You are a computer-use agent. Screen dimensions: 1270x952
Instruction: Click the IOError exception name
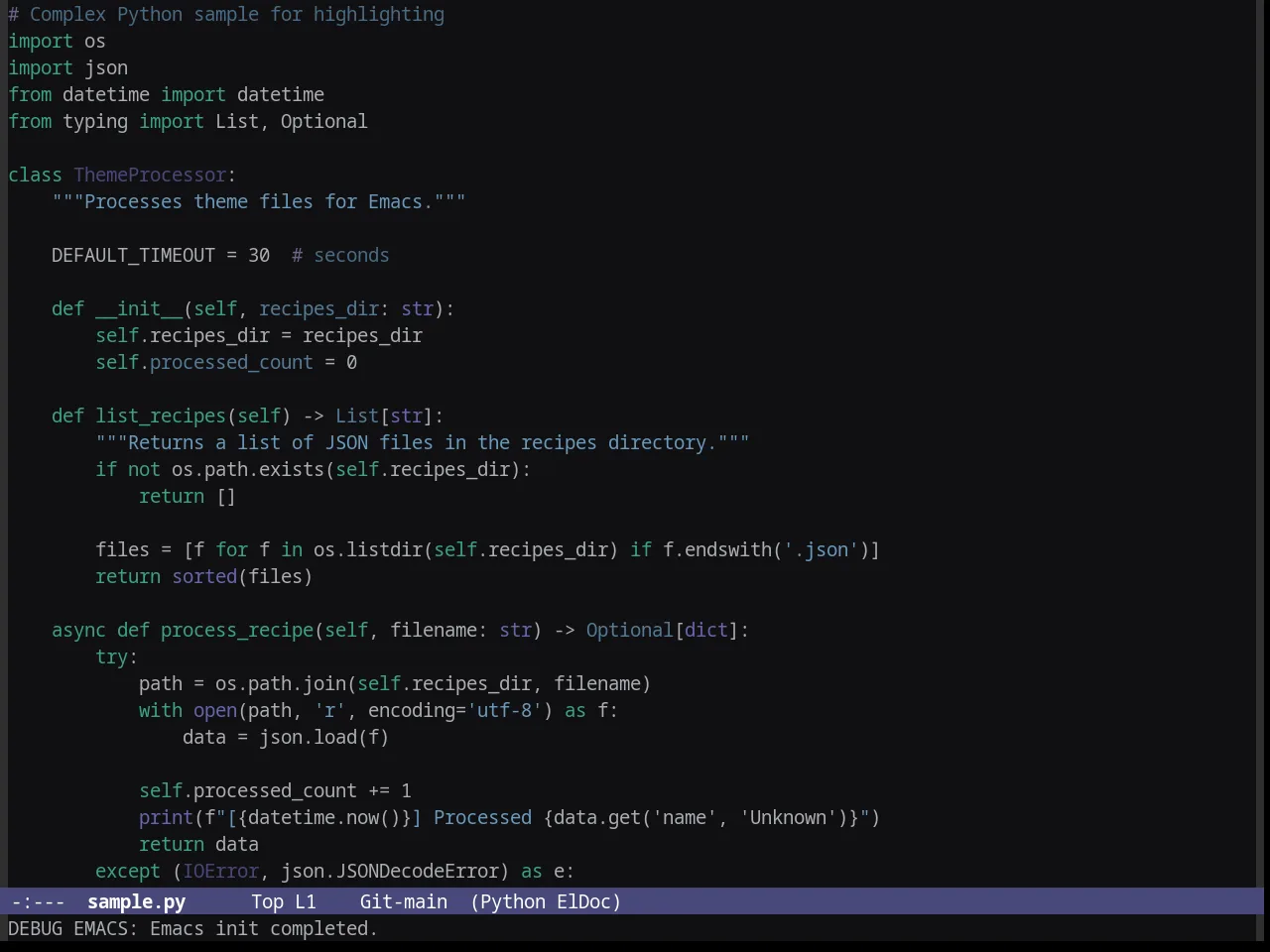coord(220,871)
